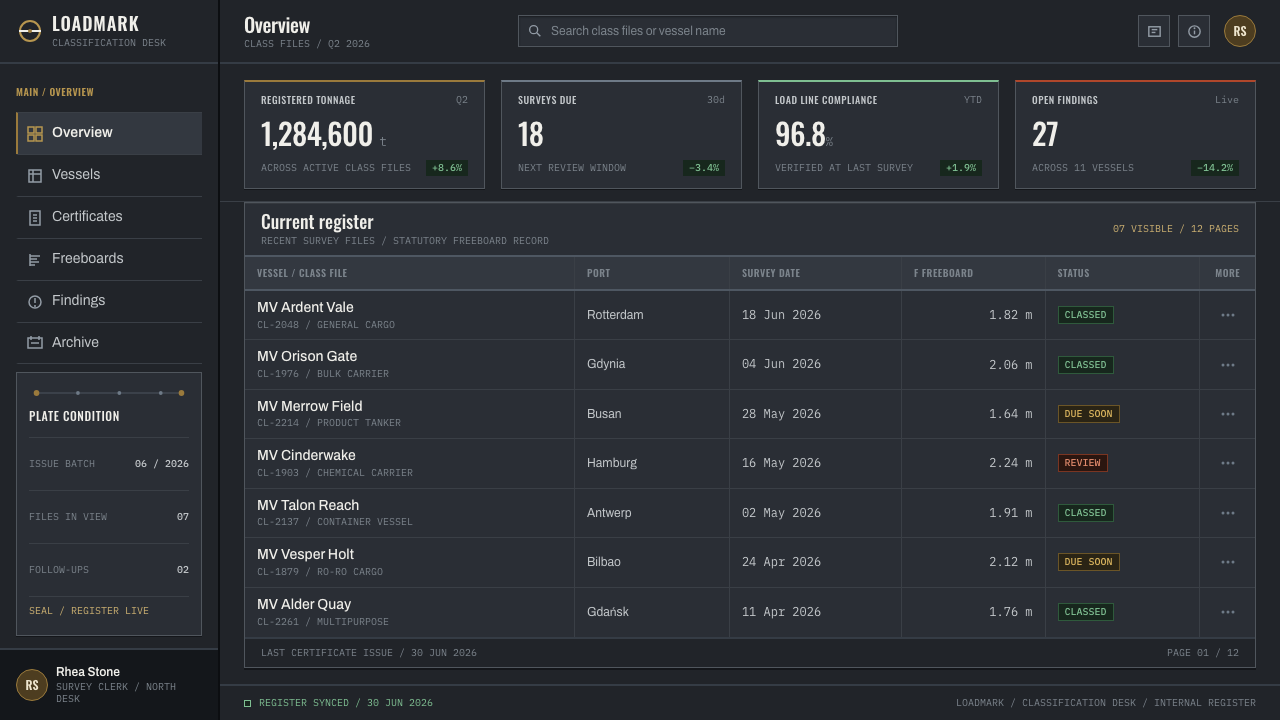Open the Surveys Due card

pos(621,134)
